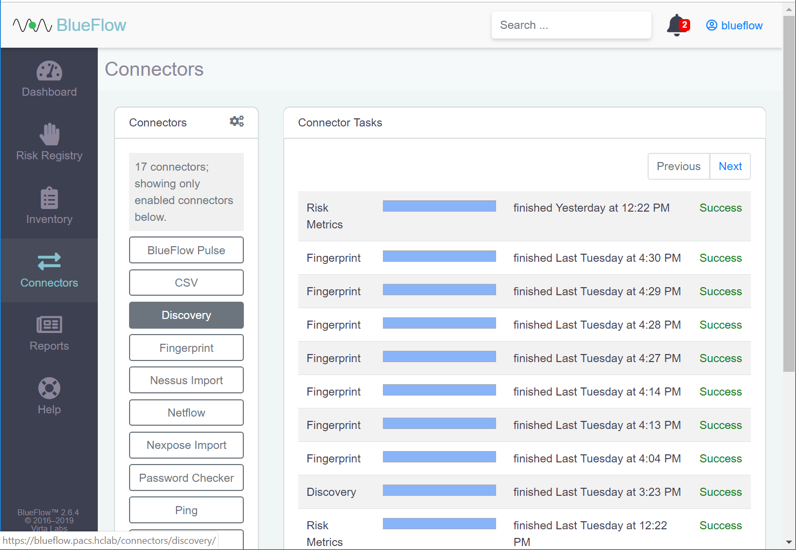Open the blueflow user account menu
The width and height of the screenshot is (796, 550).
[x=734, y=26]
